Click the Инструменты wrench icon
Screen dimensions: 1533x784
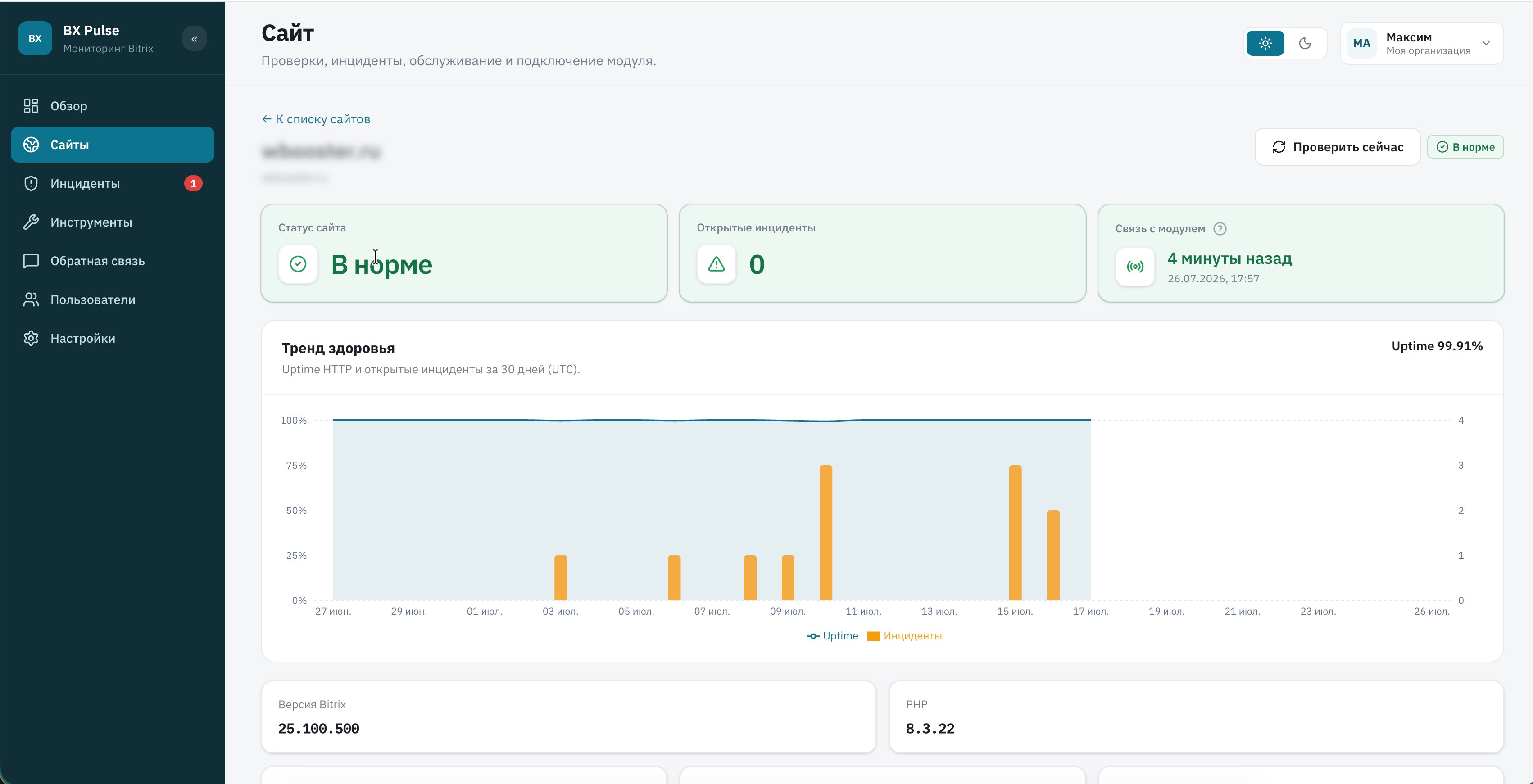[31, 222]
